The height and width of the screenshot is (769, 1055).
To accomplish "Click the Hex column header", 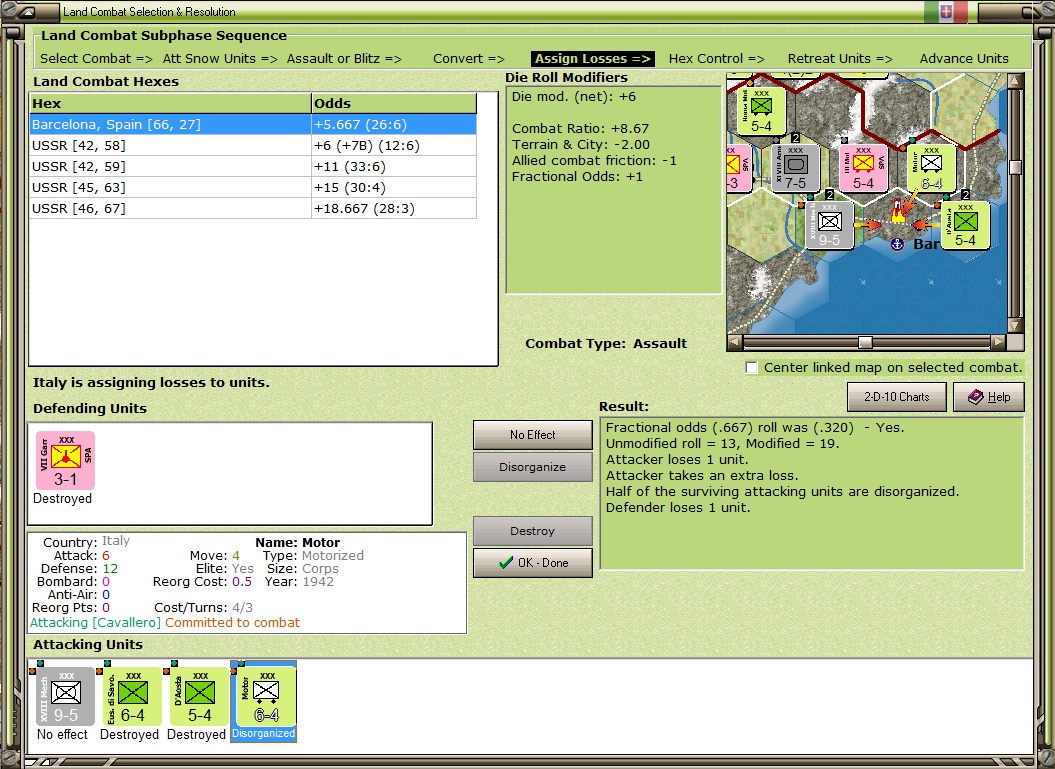I will [170, 104].
